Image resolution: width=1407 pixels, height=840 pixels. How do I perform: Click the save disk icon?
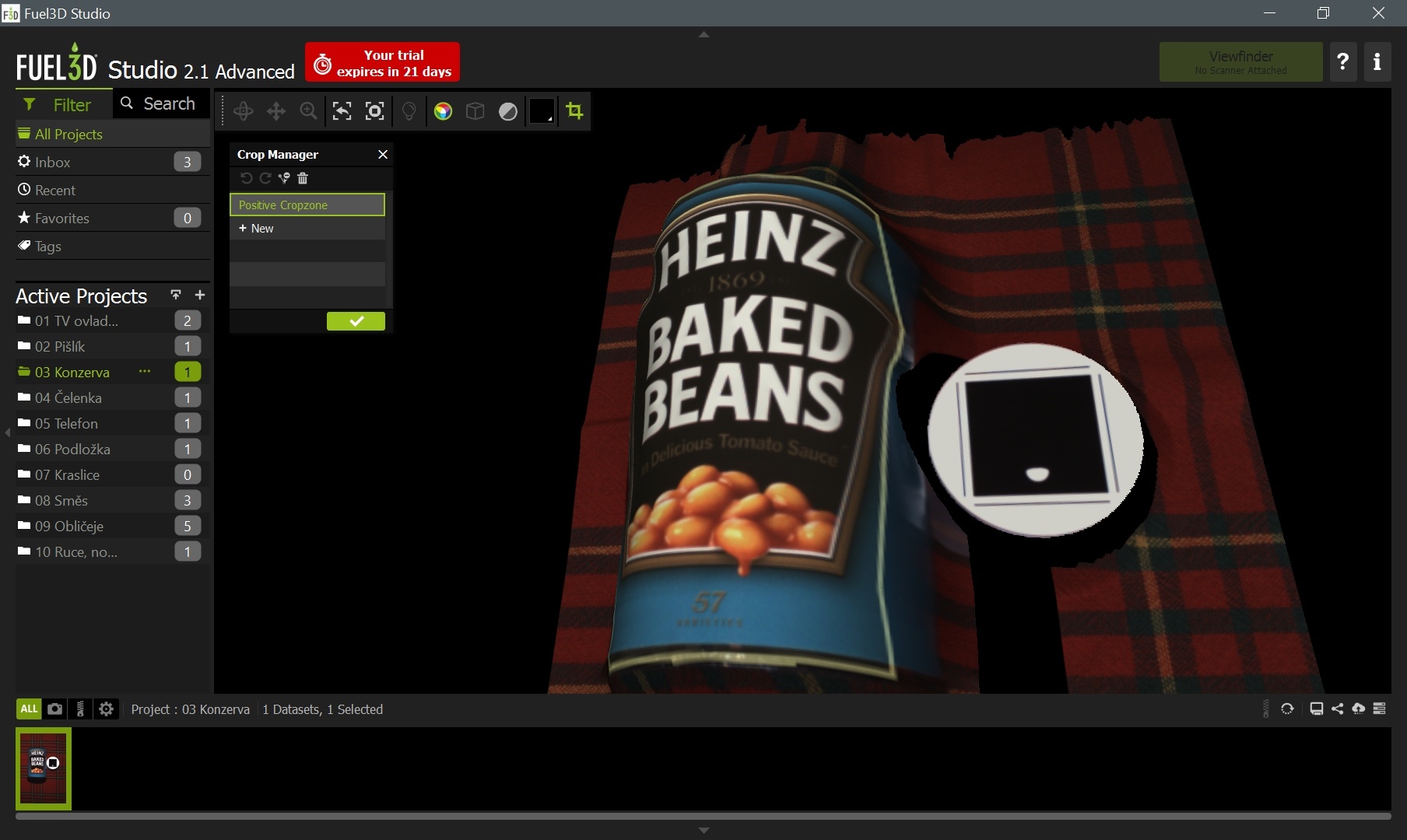click(x=1317, y=709)
